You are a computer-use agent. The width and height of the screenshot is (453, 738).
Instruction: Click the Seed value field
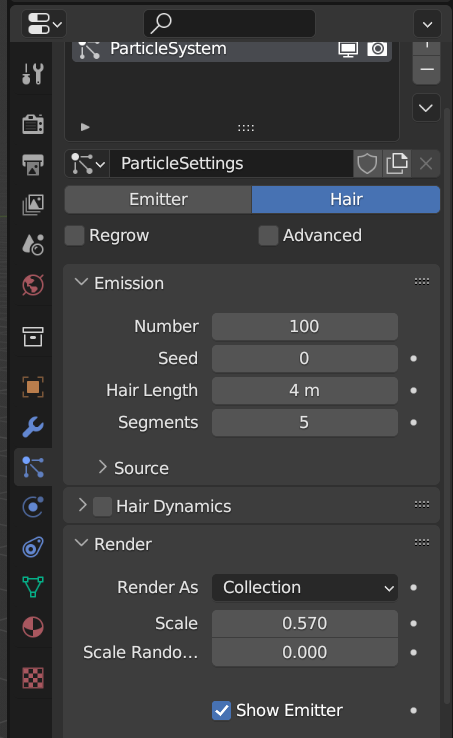[x=305, y=359]
